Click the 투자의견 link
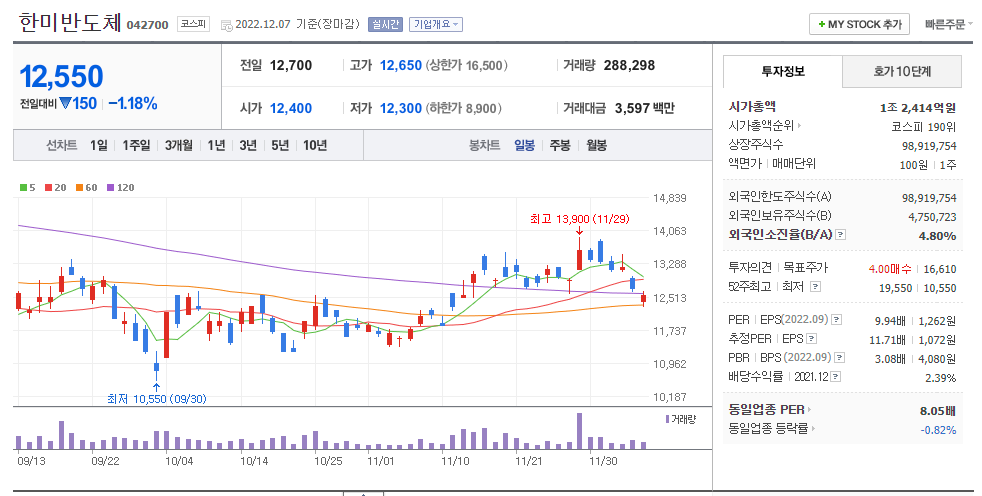The image size is (982, 496). (750, 268)
